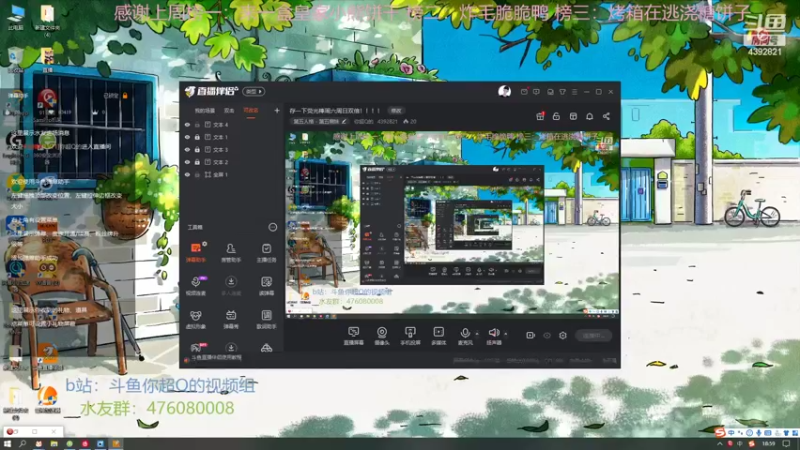Click the unlock padlock icon in header
The width and height of the screenshot is (800, 450).
556,116
